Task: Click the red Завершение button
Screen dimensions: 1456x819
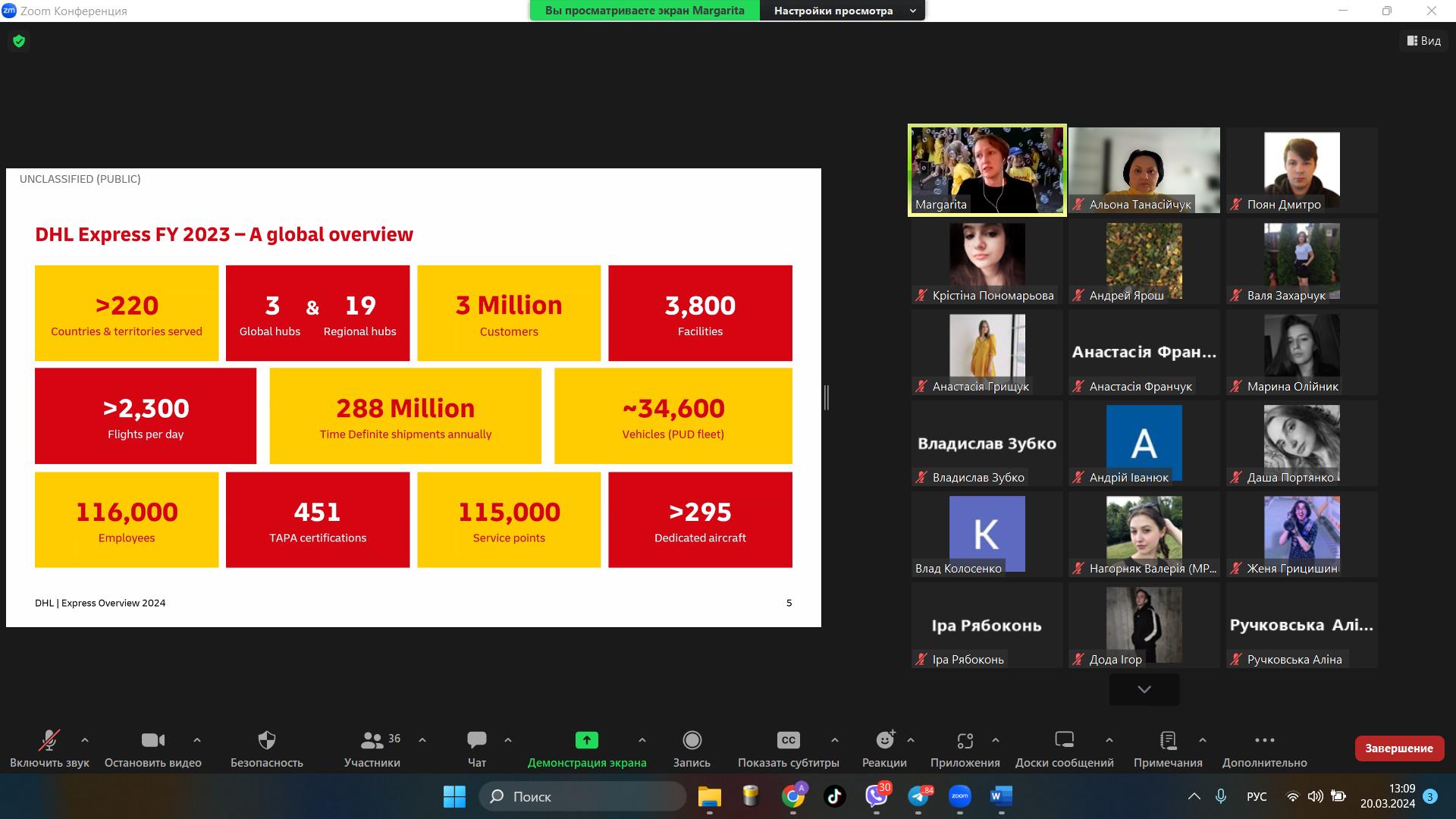Action: click(1398, 748)
